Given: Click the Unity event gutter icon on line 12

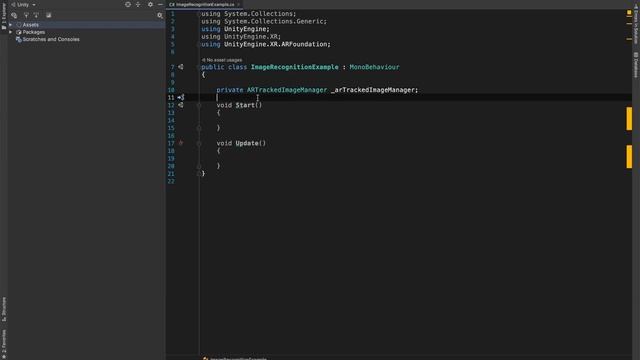Looking at the screenshot, I should pos(181,105).
